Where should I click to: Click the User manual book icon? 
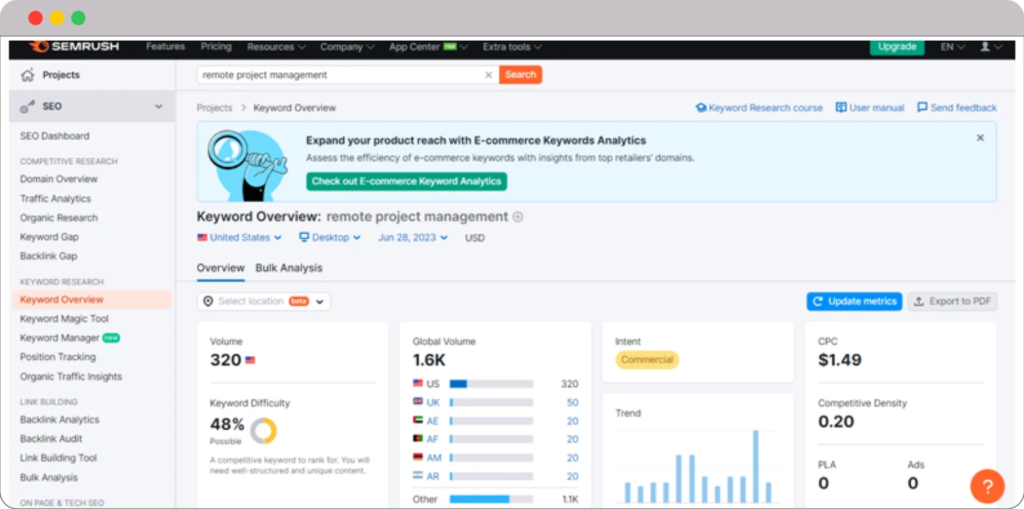841,107
